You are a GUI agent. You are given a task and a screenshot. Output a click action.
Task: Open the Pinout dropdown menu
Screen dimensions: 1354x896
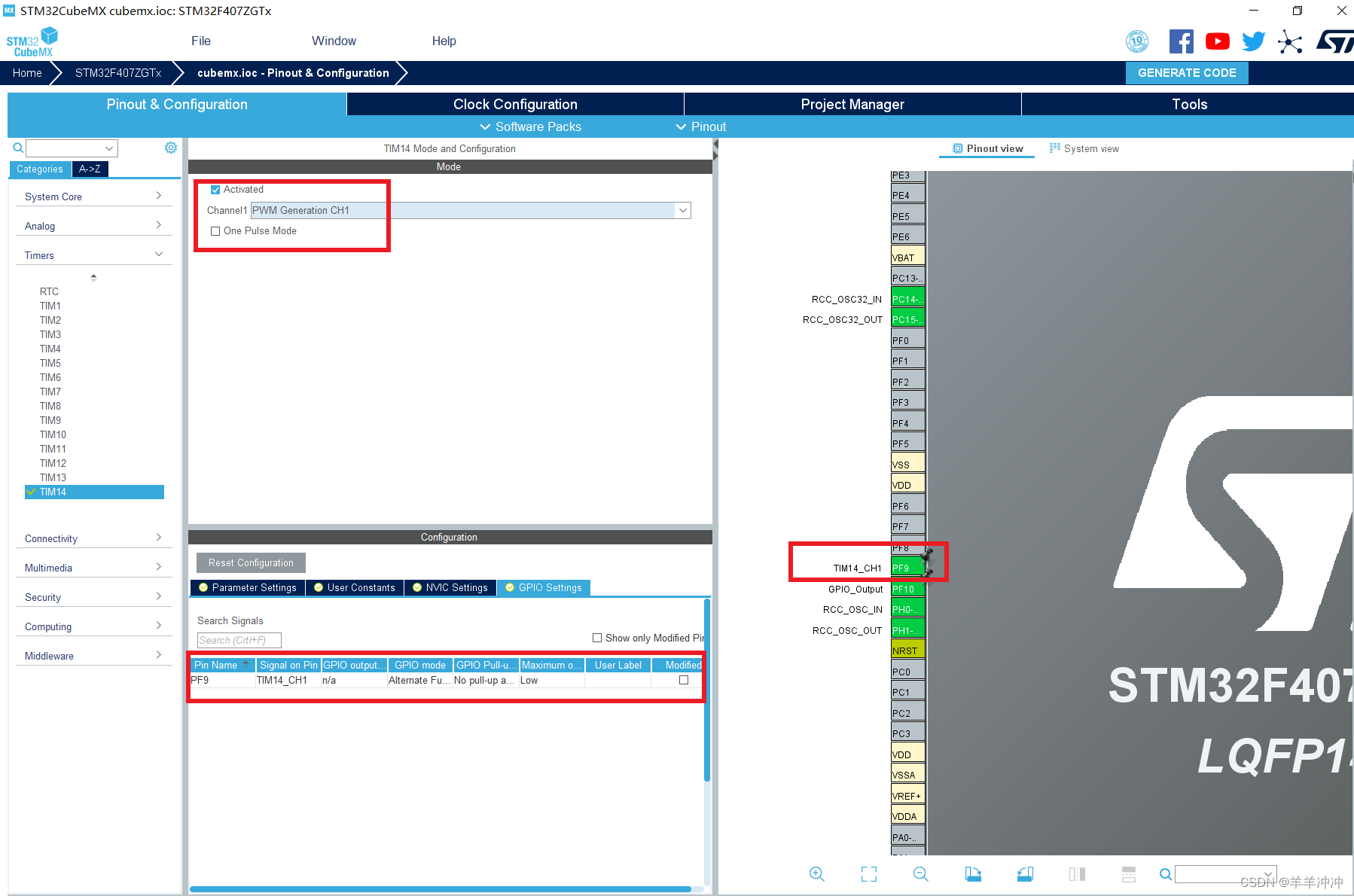pos(701,126)
